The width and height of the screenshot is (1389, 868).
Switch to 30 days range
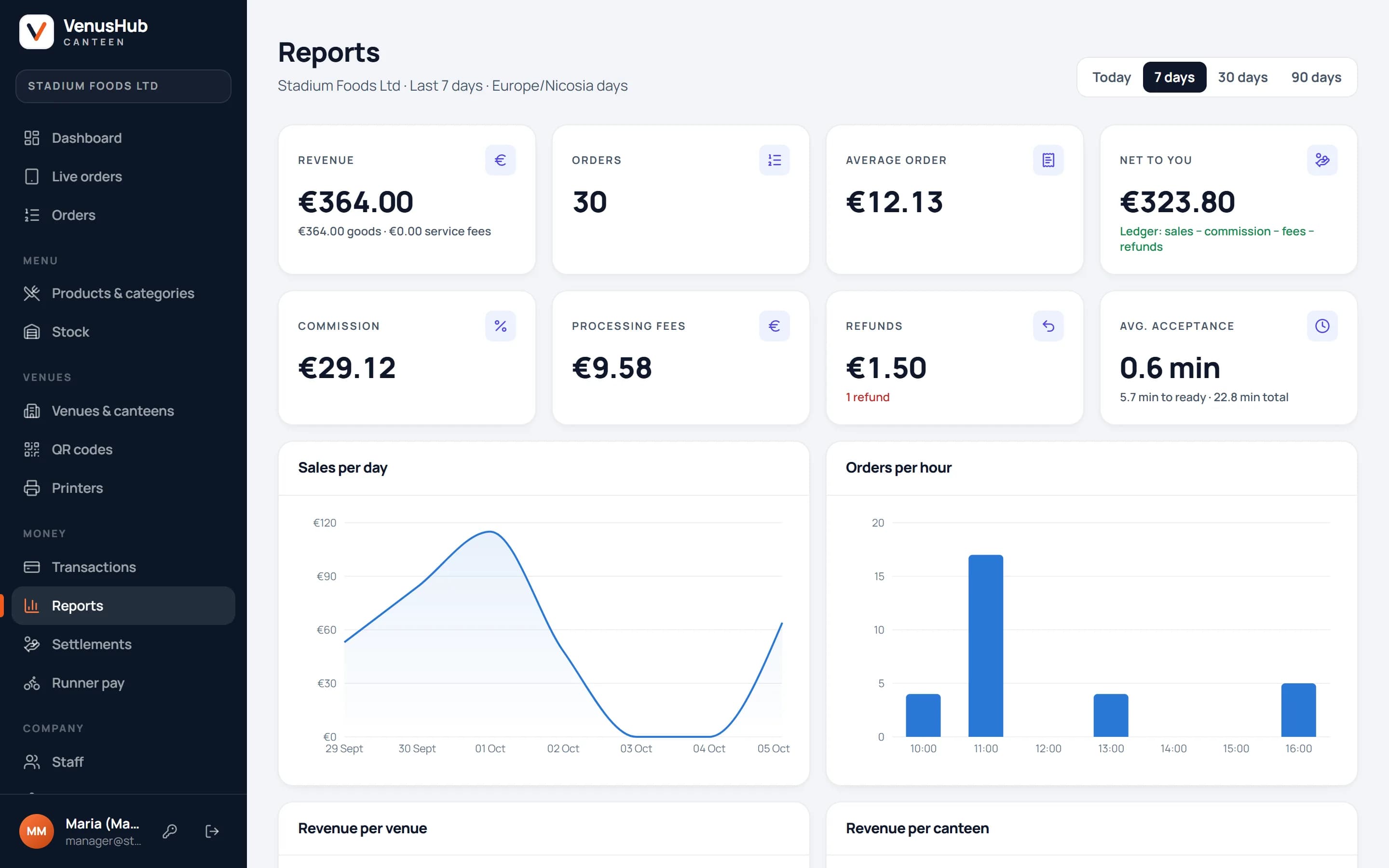pyautogui.click(x=1243, y=77)
